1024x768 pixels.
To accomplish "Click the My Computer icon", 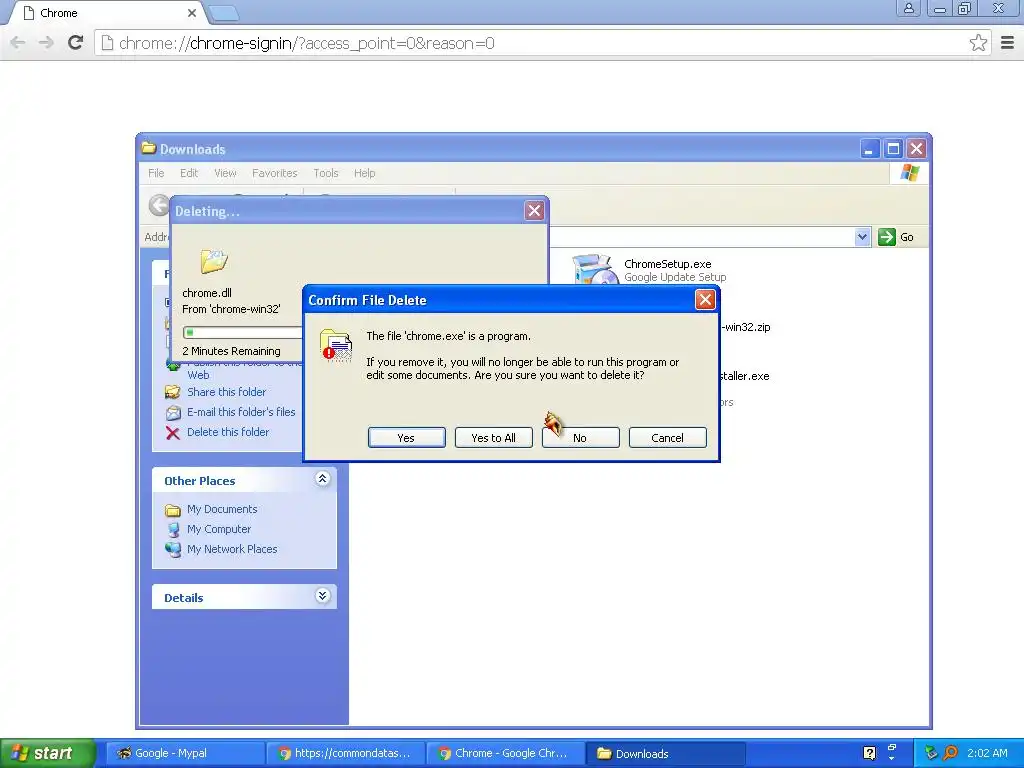I will [x=173, y=530].
